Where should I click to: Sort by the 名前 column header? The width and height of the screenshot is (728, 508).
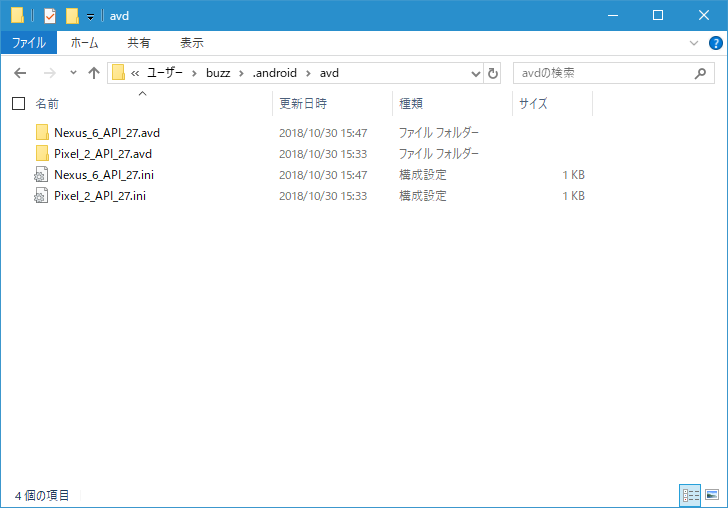pos(47,104)
